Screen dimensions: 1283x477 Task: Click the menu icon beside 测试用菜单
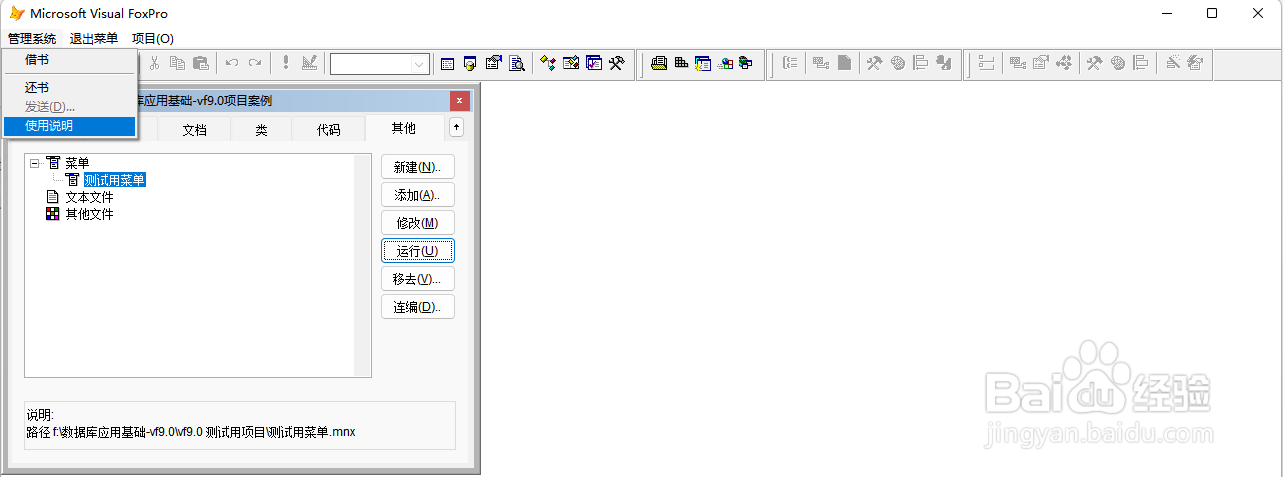[73, 180]
